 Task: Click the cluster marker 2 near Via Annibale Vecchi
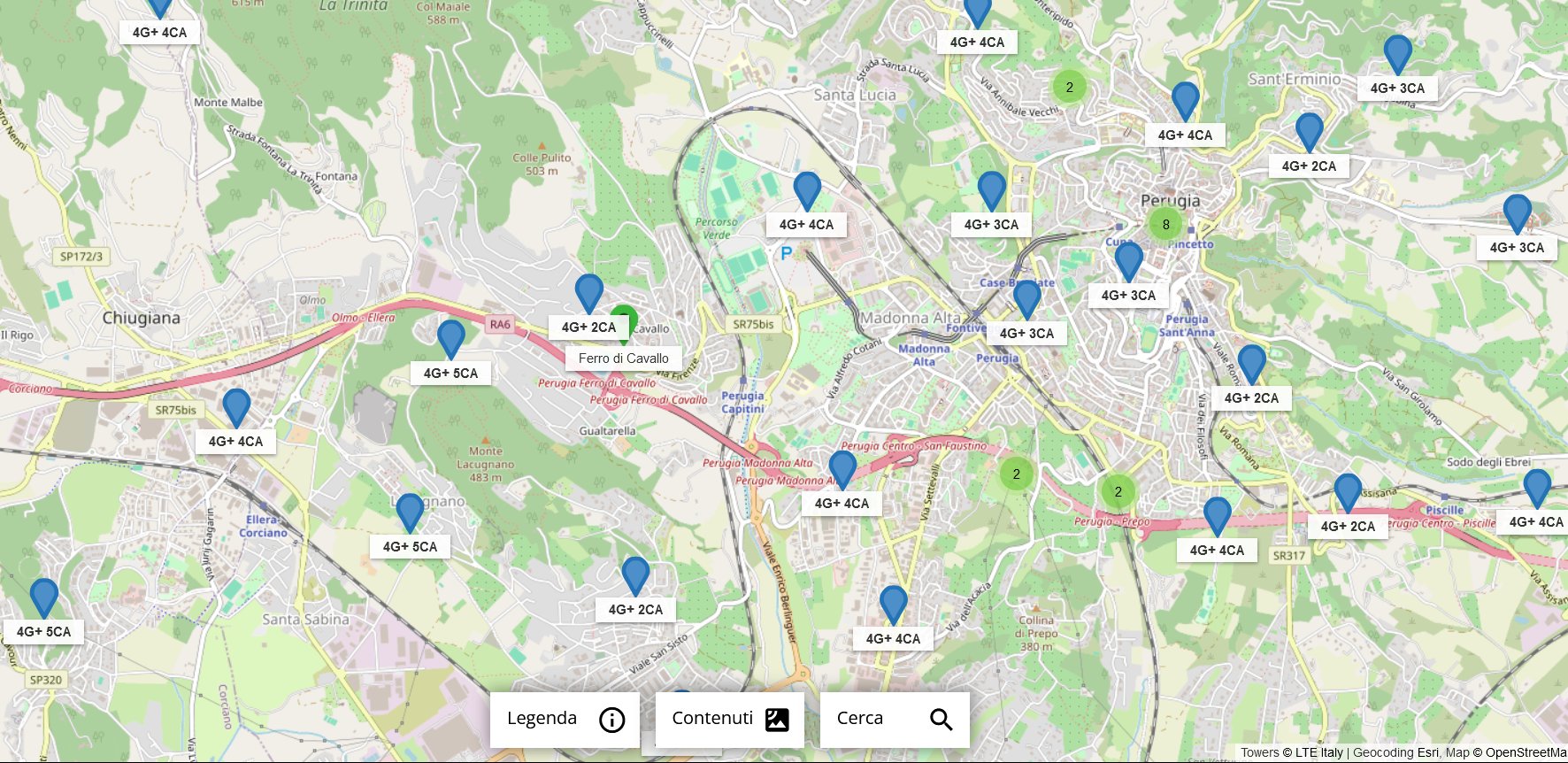point(1069,87)
